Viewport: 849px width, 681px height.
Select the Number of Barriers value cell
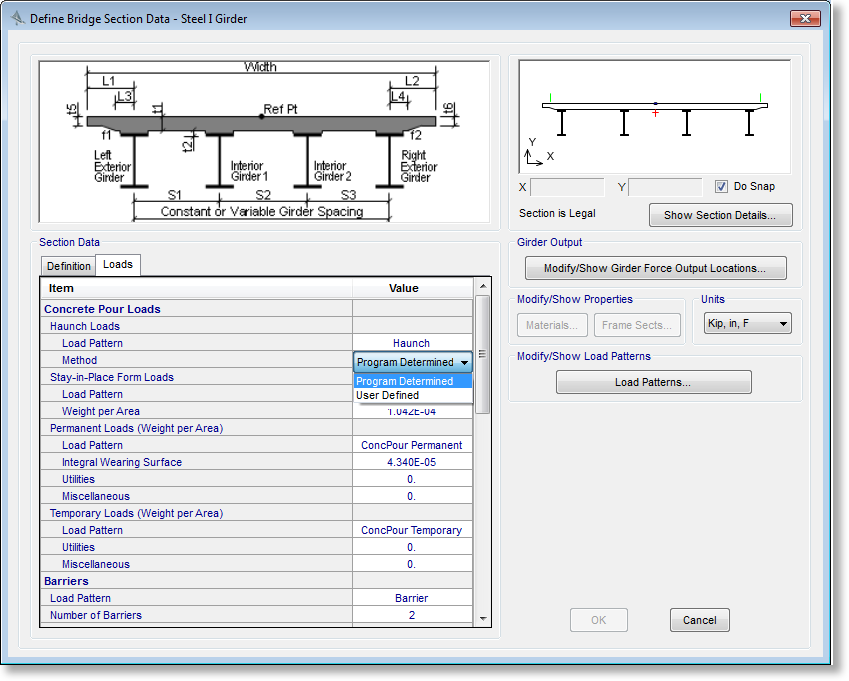pyautogui.click(x=412, y=615)
